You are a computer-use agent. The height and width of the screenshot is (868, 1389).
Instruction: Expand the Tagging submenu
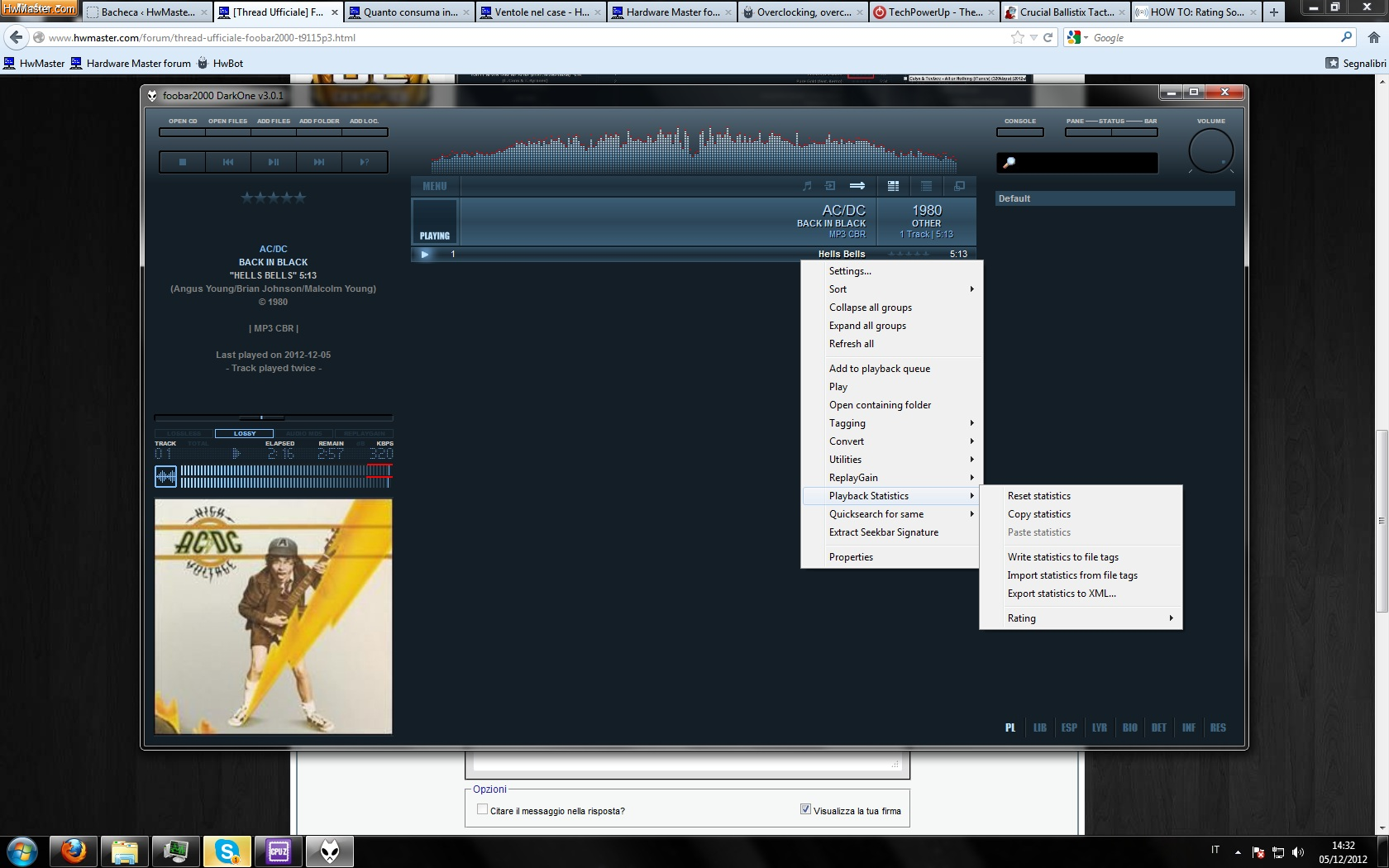click(891, 423)
